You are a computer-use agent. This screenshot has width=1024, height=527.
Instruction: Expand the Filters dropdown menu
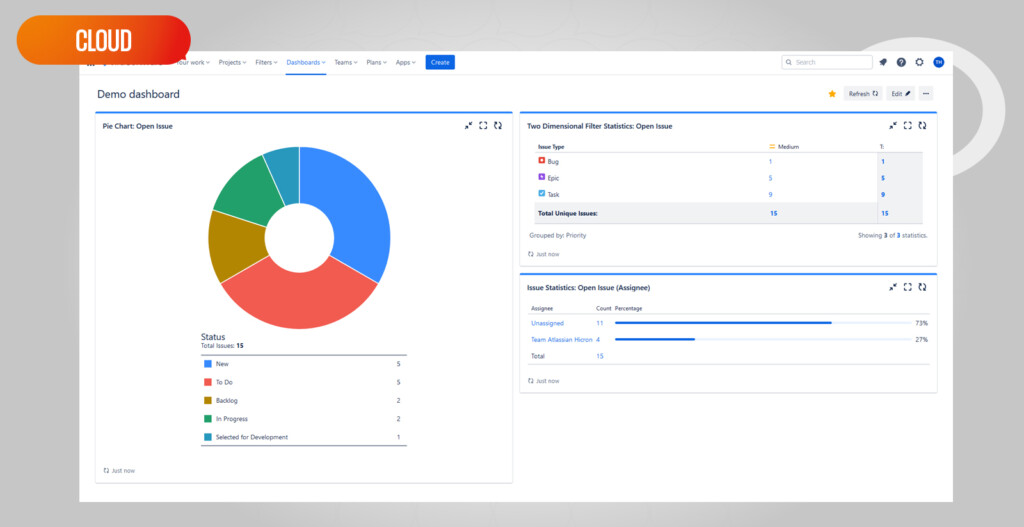coord(266,62)
